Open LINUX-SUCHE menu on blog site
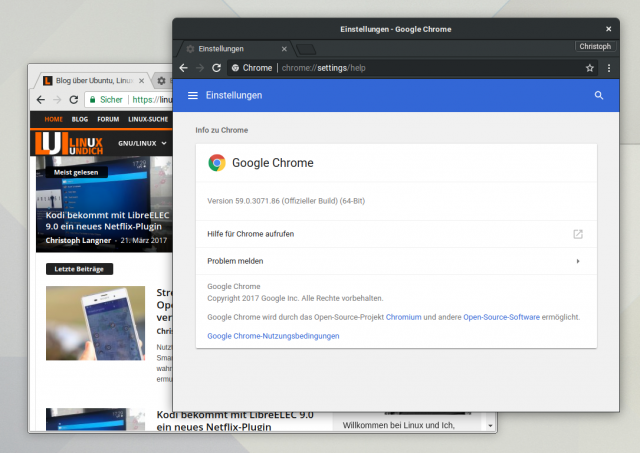The width and height of the screenshot is (640, 453). pyautogui.click(x=148, y=119)
